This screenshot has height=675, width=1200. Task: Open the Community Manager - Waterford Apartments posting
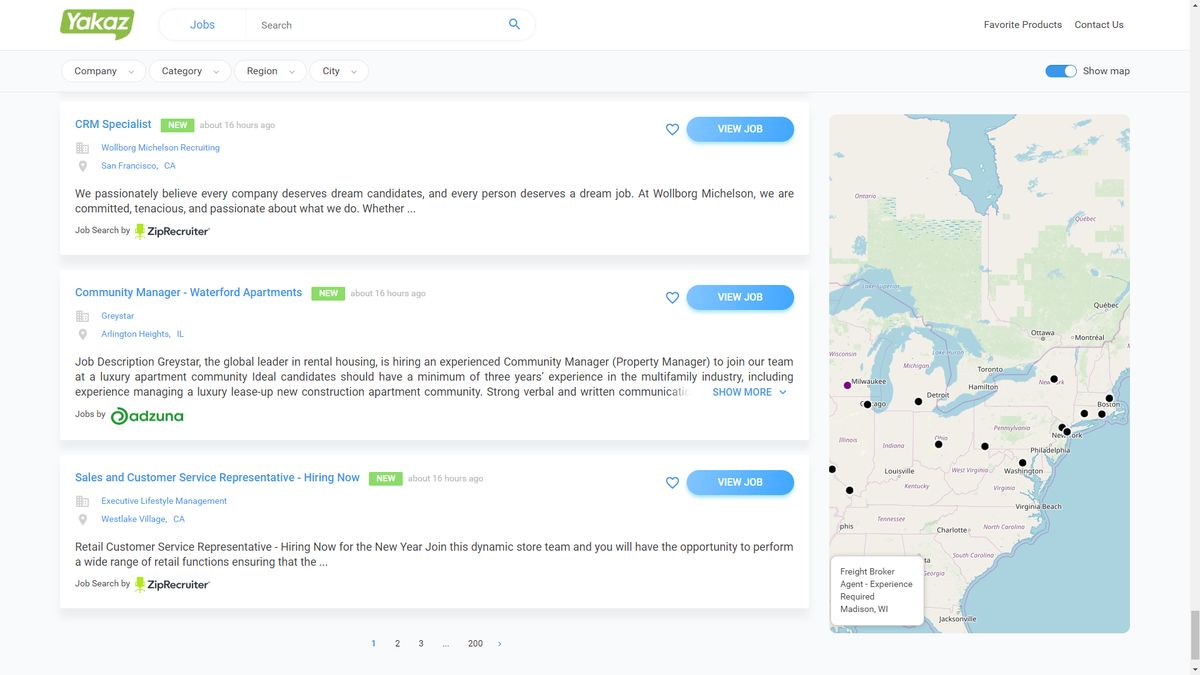tap(188, 292)
